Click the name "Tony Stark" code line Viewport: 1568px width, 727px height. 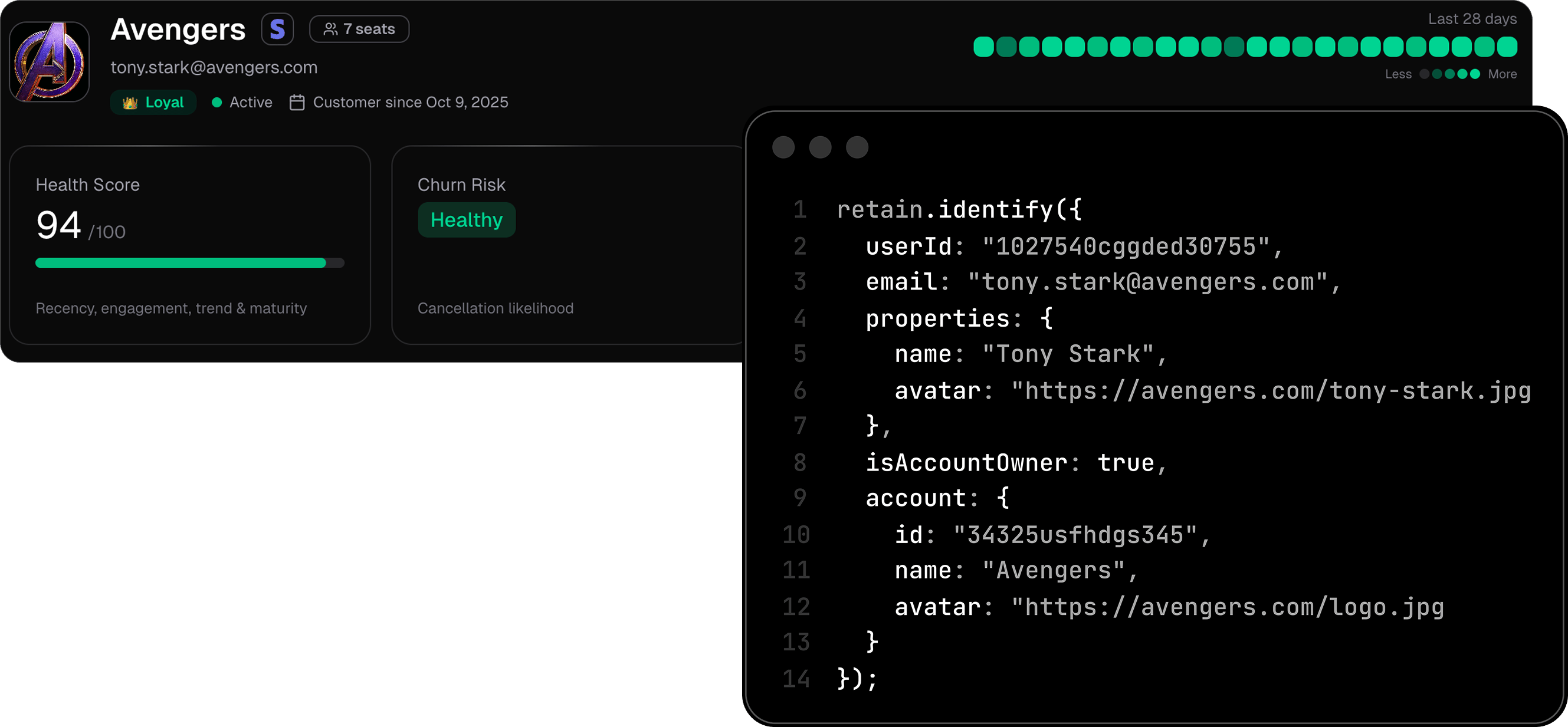tap(1031, 354)
